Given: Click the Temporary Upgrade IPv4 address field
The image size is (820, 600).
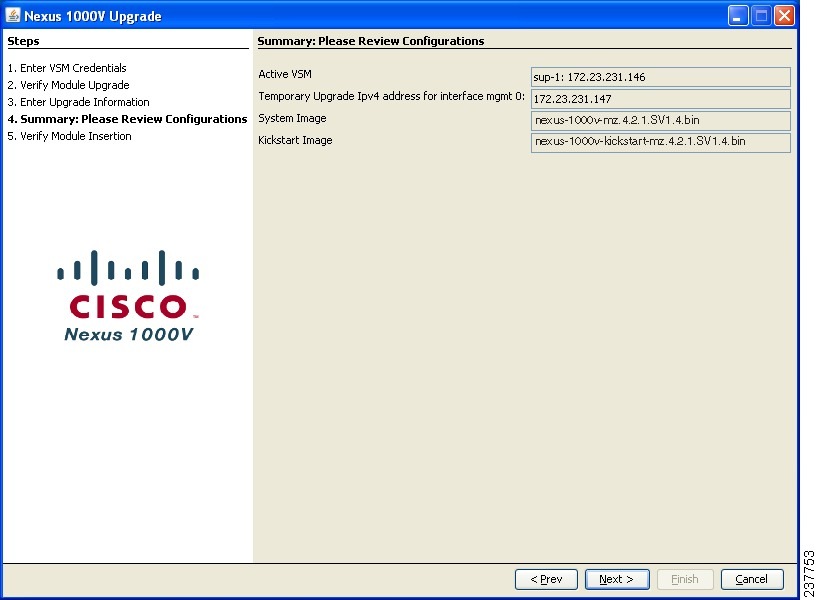Looking at the screenshot, I should [660, 99].
